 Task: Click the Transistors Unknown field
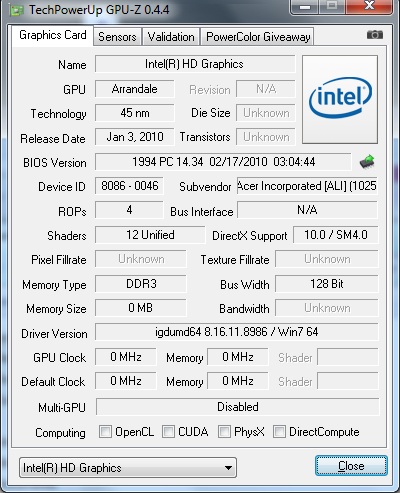266,137
